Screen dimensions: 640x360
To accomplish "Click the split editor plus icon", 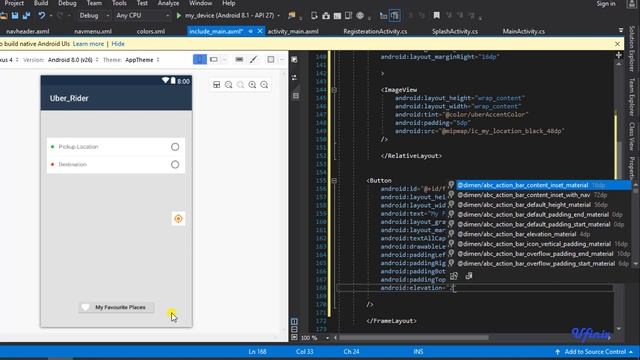I will click(x=619, y=55).
